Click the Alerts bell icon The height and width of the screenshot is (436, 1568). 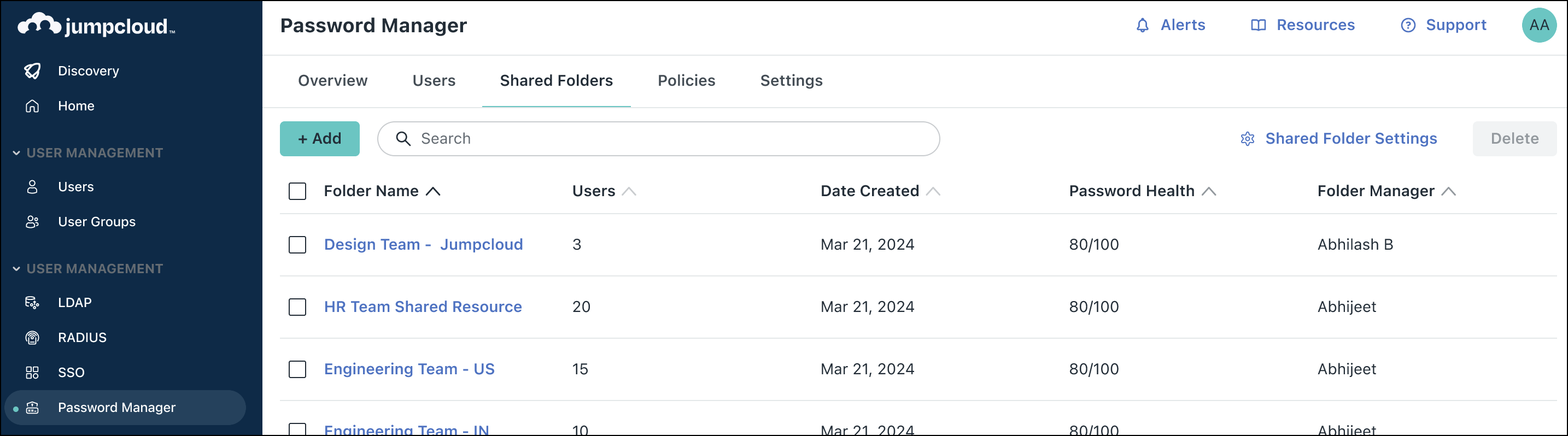pos(1143,26)
